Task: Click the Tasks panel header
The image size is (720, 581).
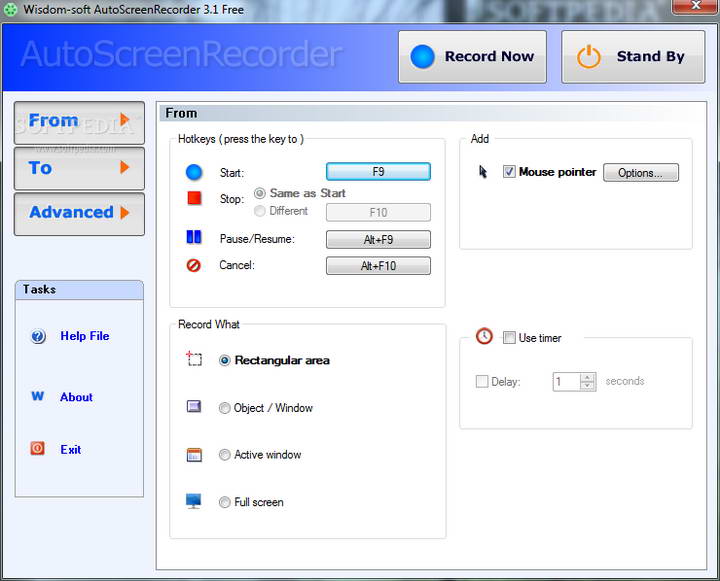Action: (x=79, y=290)
